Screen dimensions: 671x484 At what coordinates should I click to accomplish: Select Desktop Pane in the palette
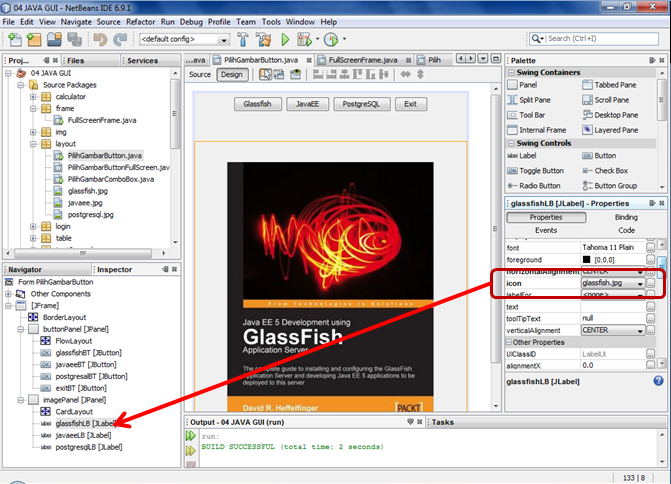(610, 115)
